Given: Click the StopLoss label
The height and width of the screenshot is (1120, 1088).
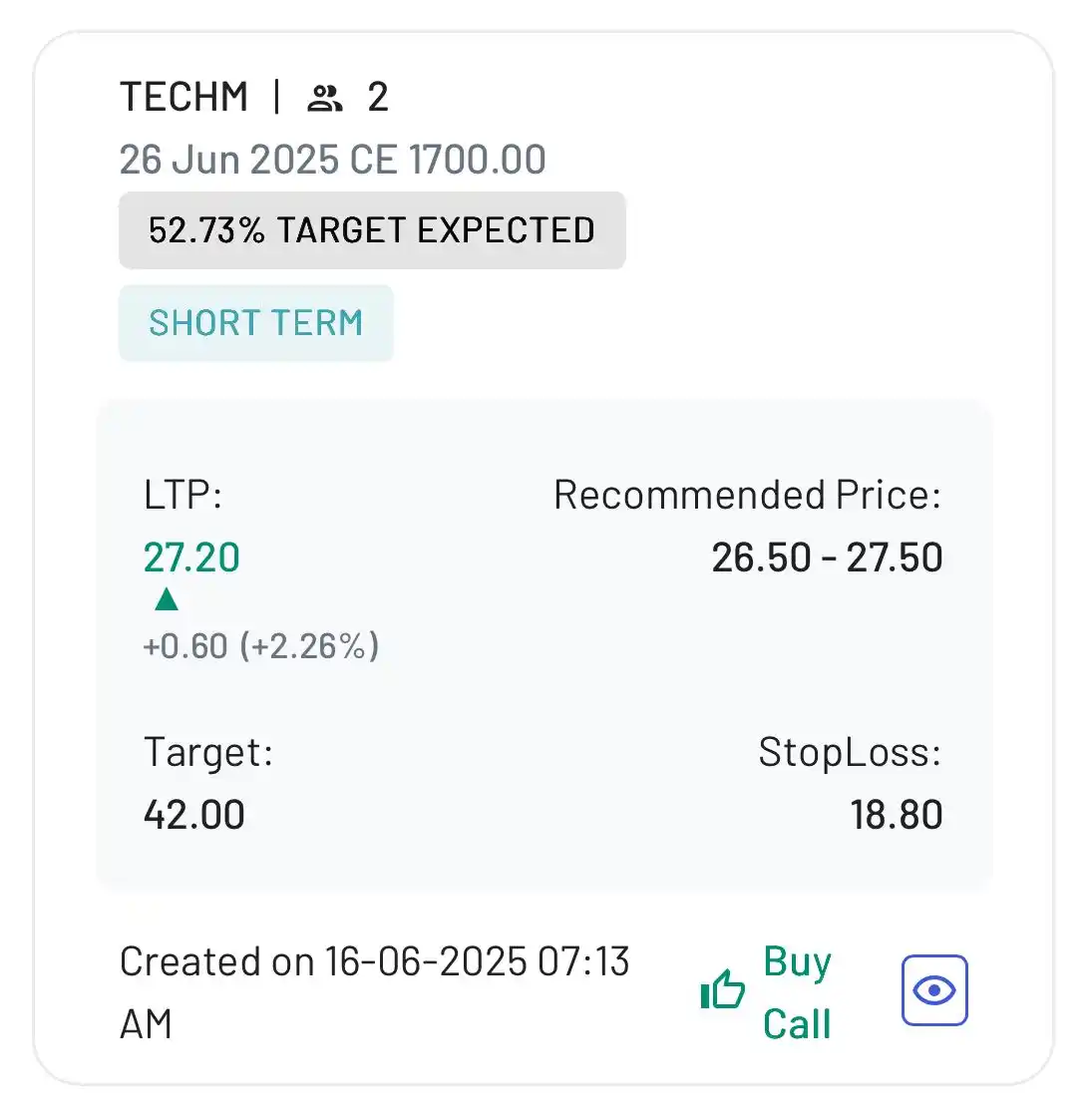Looking at the screenshot, I should (850, 752).
